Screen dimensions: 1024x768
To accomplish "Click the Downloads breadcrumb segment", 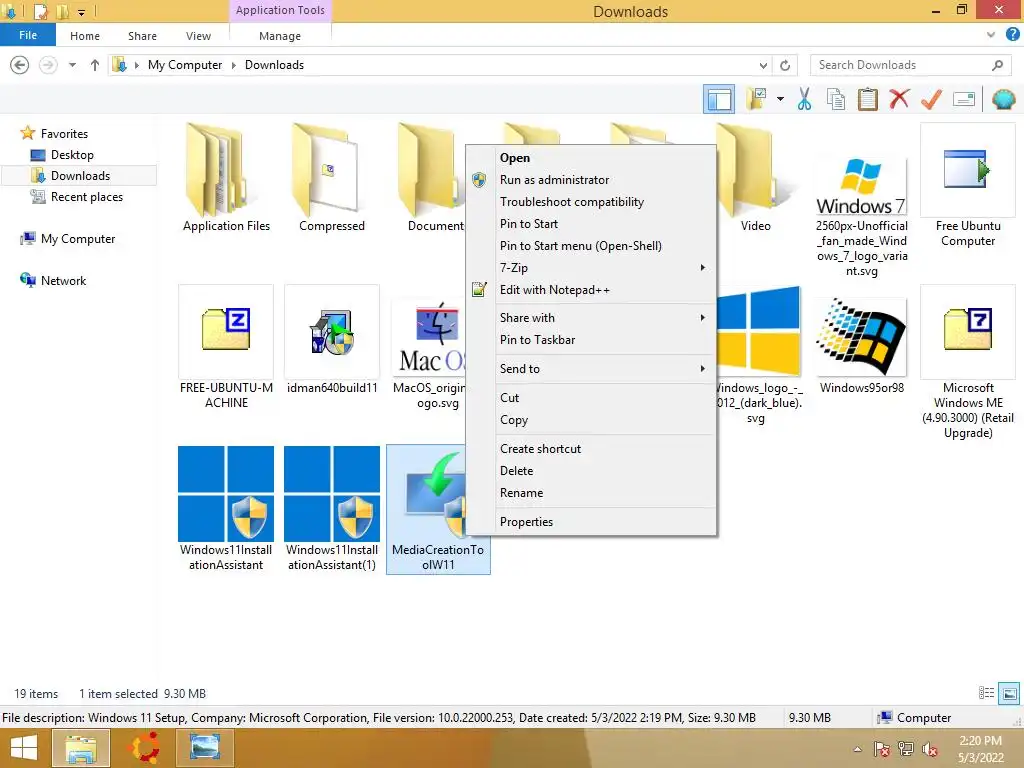I will [274, 65].
